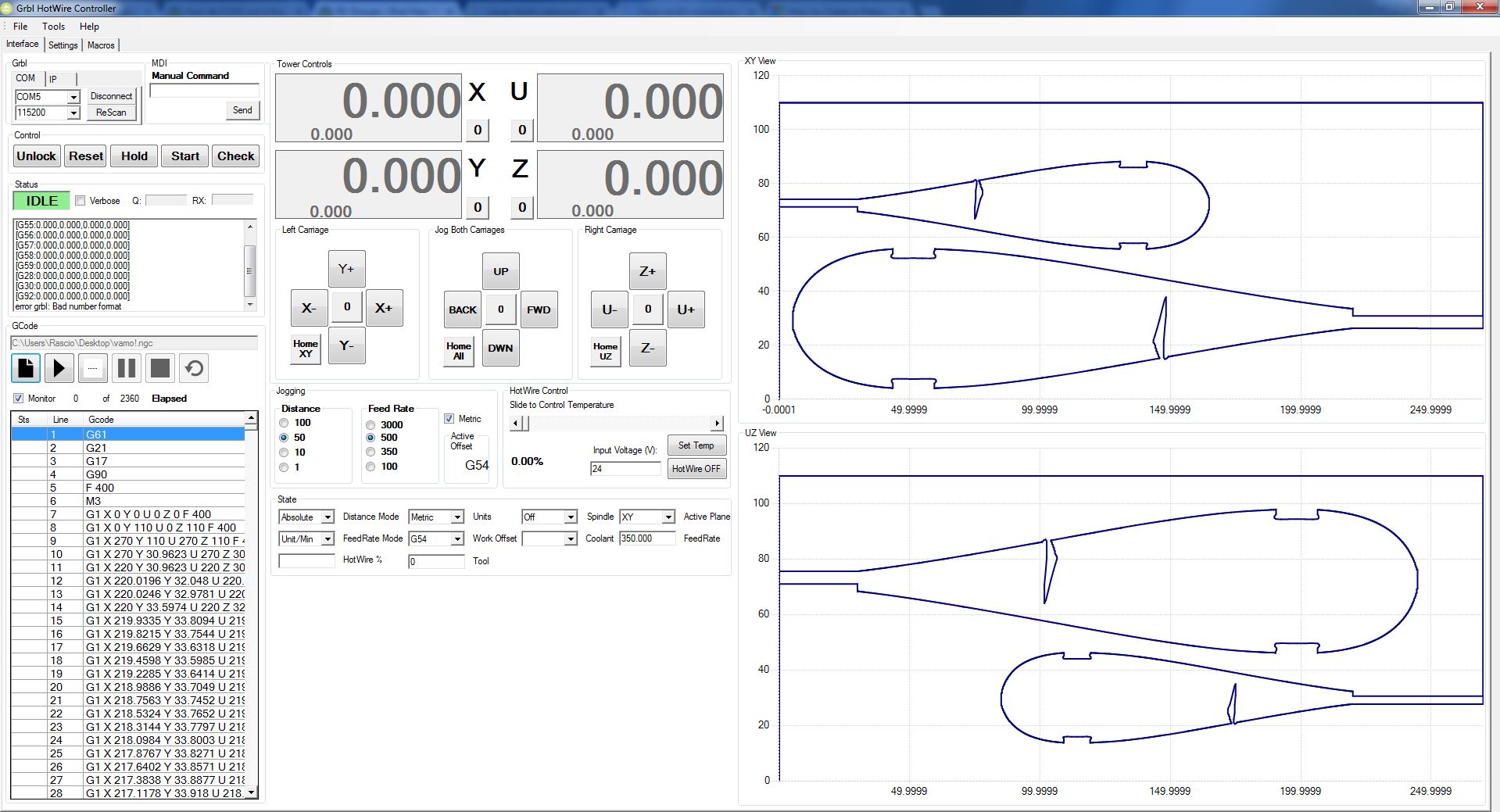1500x812 pixels.
Task: Switch to the Settings tab
Action: [63, 45]
